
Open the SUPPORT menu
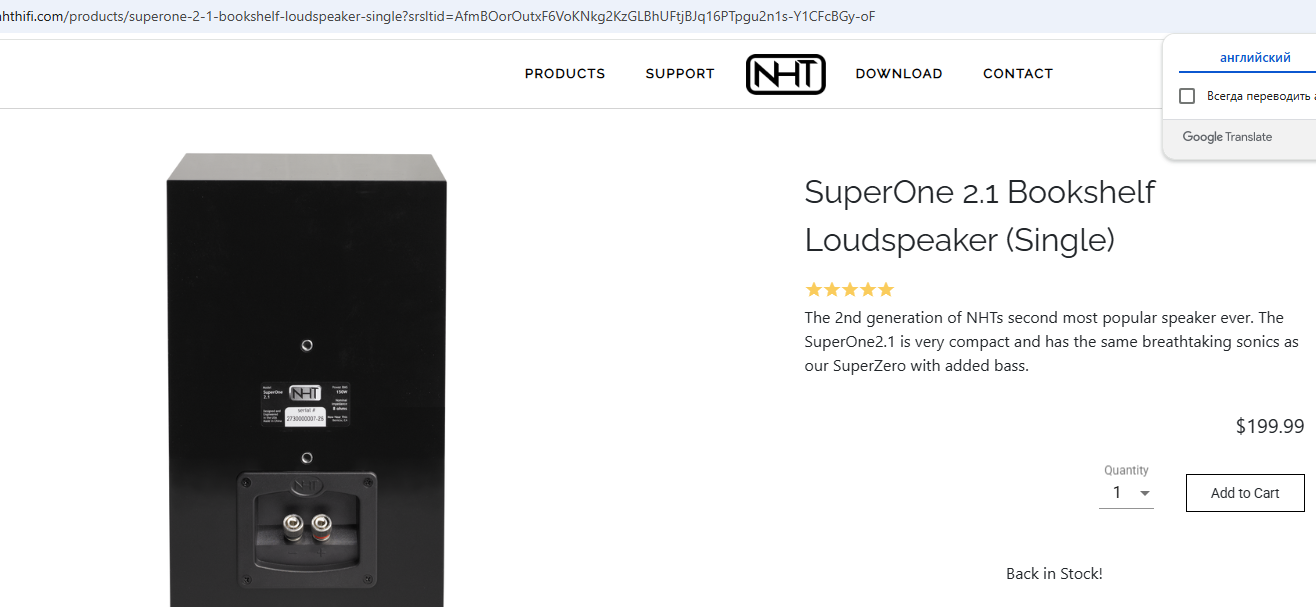click(x=680, y=74)
